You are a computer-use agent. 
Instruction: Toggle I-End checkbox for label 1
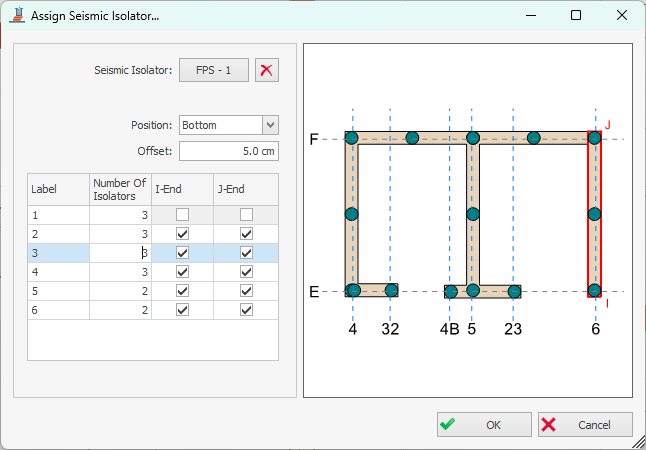[x=182, y=215]
